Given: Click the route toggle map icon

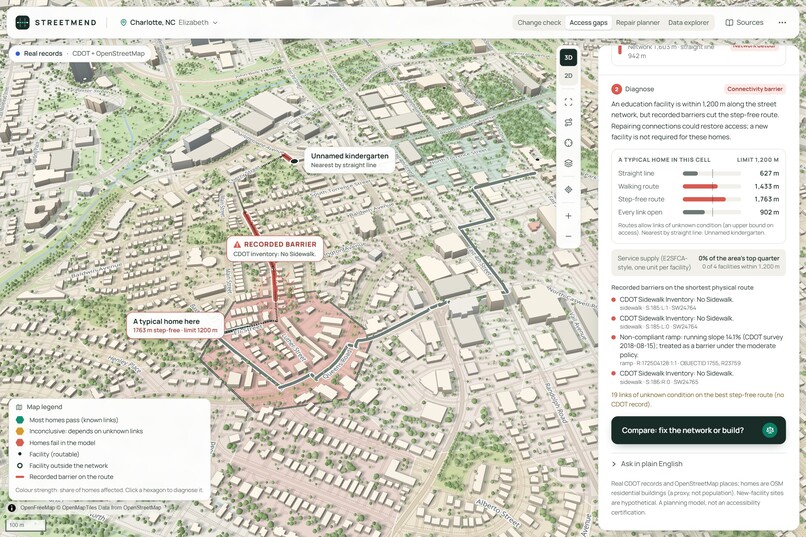Looking at the screenshot, I should pyautogui.click(x=568, y=122).
